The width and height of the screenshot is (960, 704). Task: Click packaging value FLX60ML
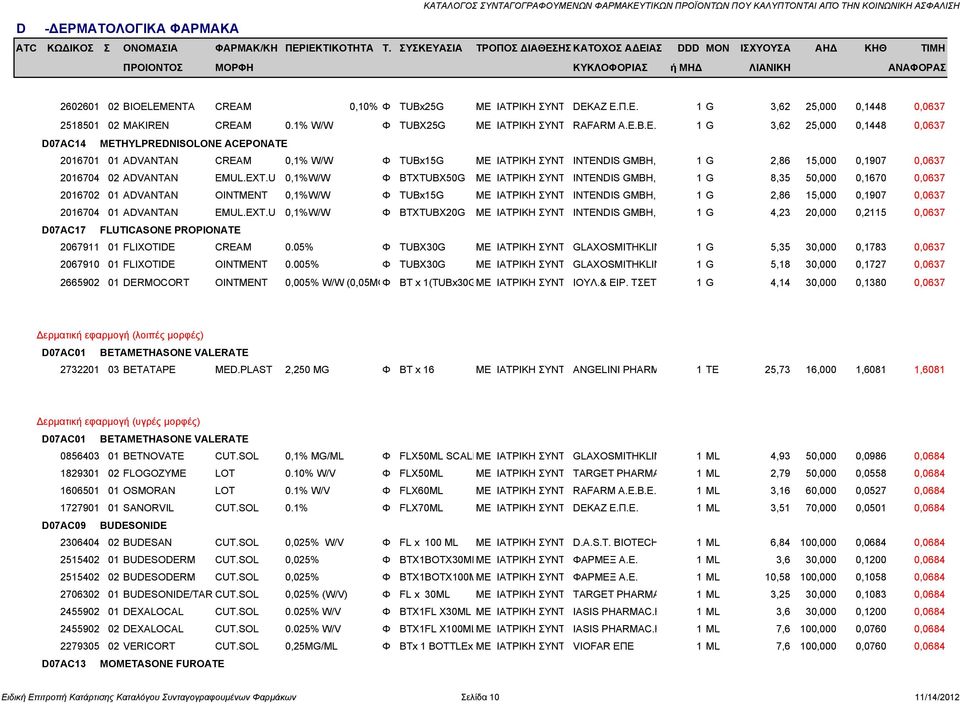coord(421,490)
